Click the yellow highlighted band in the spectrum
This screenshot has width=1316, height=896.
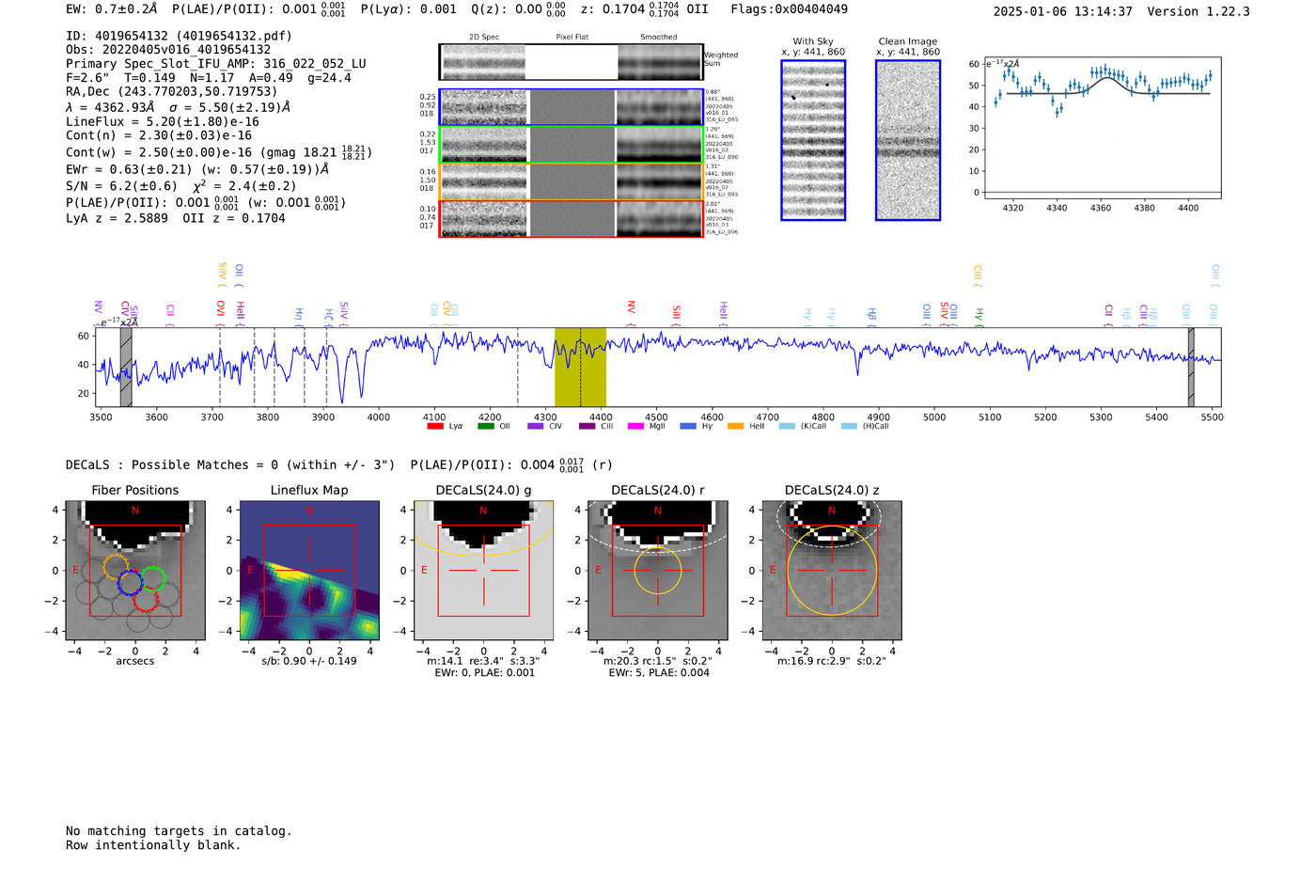click(x=580, y=367)
